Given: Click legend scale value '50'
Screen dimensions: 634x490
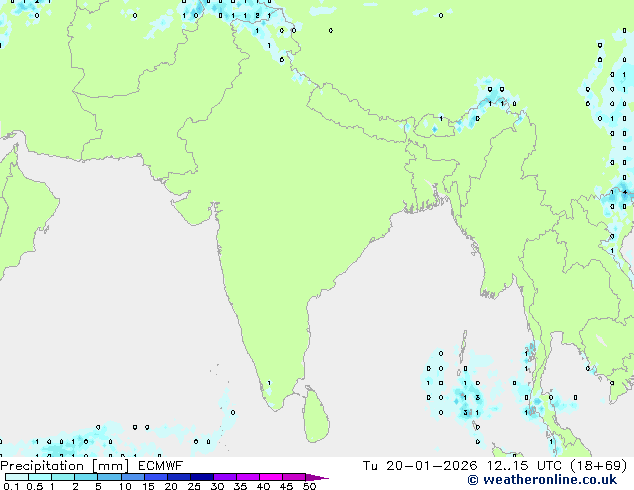Looking at the screenshot, I should tap(309, 486).
